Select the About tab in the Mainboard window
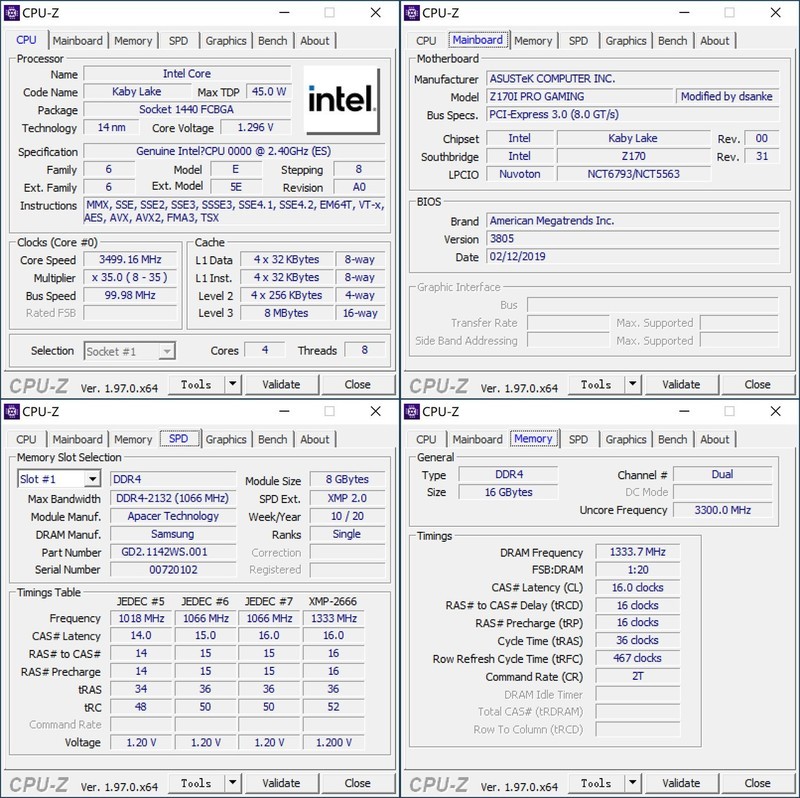The image size is (800, 798). (x=714, y=41)
